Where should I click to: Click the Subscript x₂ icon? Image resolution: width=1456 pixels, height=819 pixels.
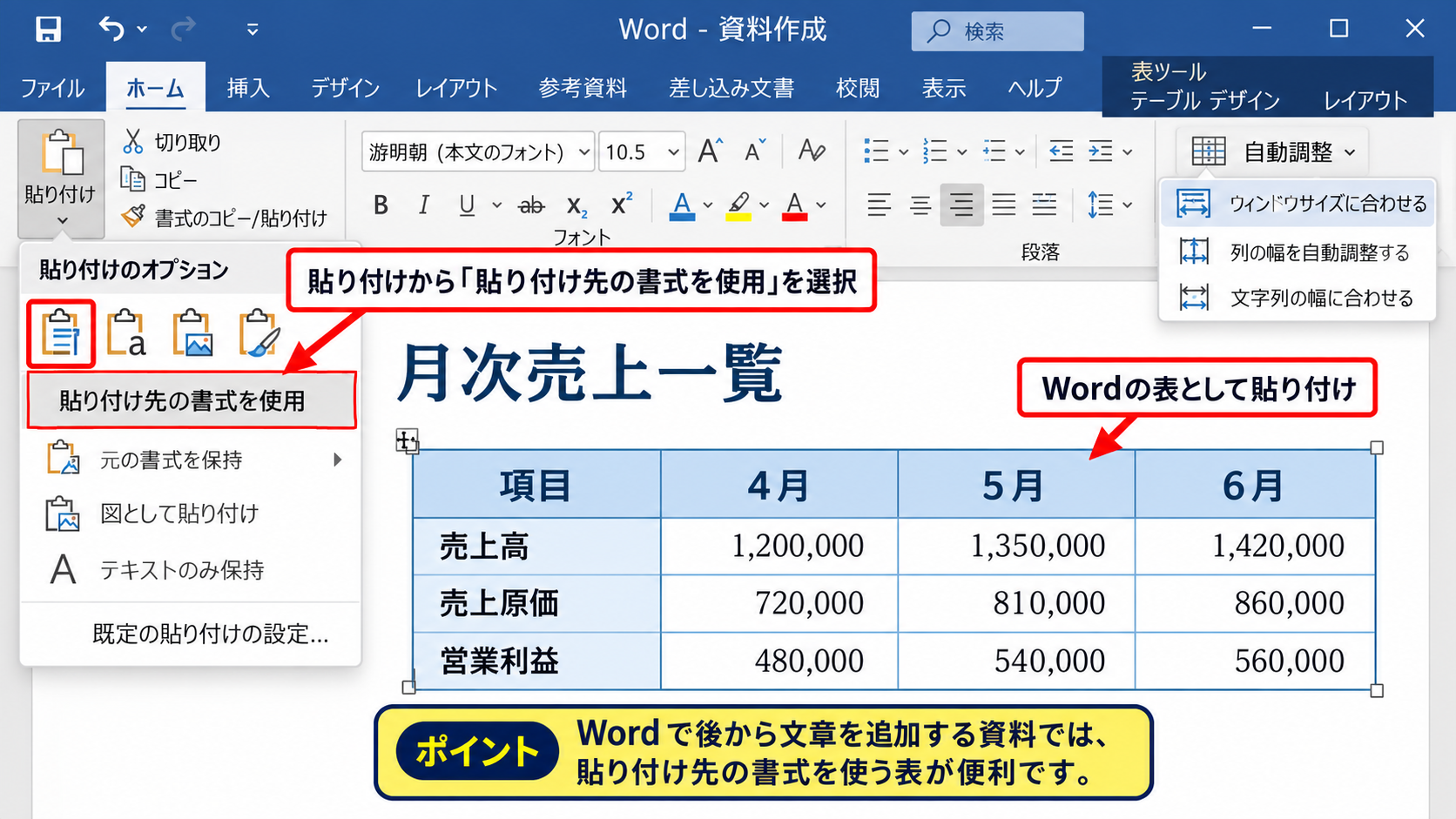pyautogui.click(x=576, y=205)
